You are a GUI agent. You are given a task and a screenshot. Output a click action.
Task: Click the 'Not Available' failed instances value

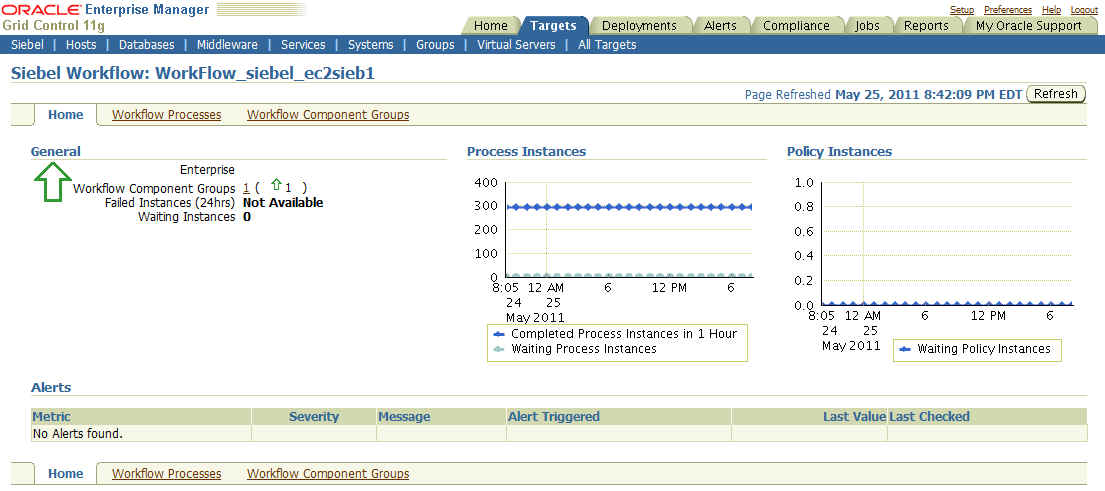point(283,203)
